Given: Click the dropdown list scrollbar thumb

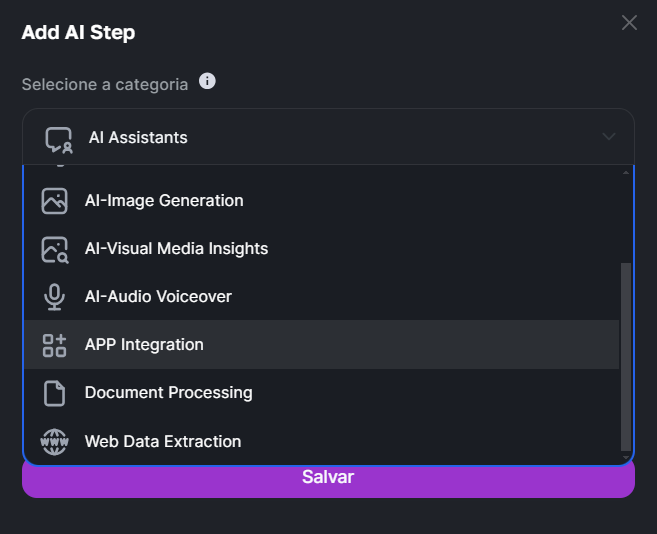Looking at the screenshot, I should click(x=626, y=357).
